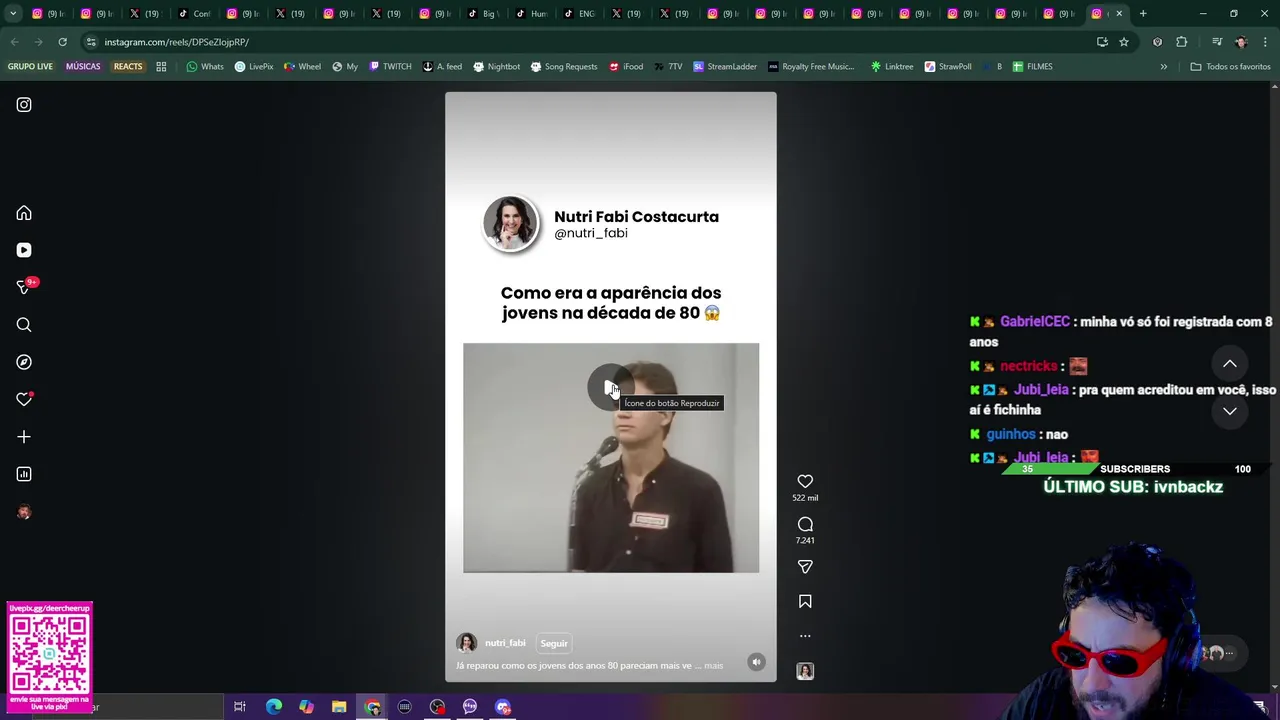Open the iFood bookmark

pos(626,67)
